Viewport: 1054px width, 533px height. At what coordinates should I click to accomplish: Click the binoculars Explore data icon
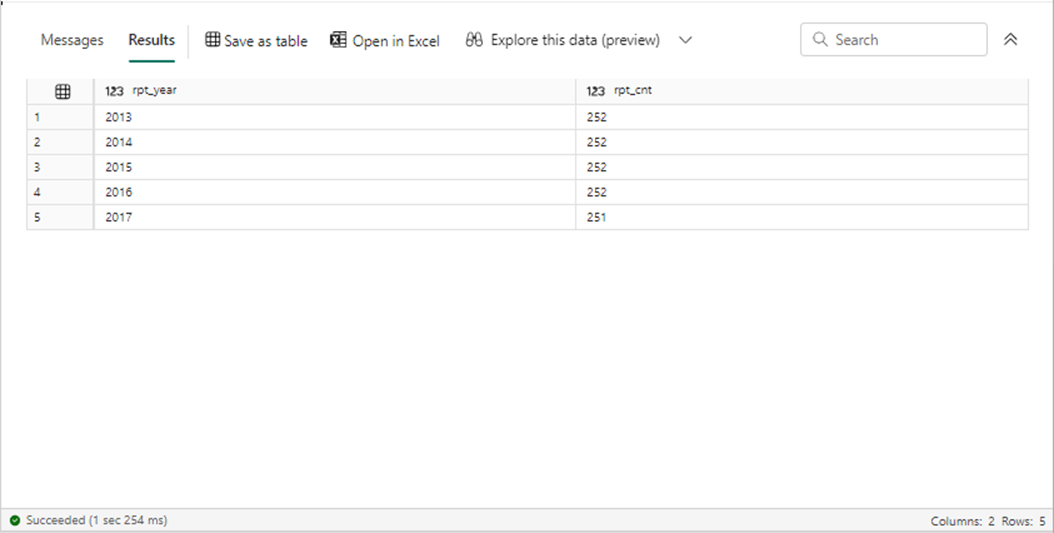point(474,40)
